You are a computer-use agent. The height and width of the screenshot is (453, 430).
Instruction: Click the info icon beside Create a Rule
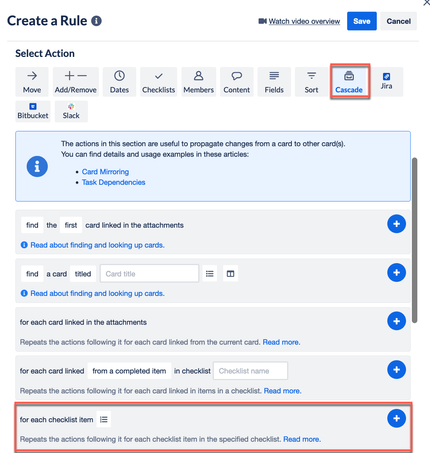97,21
